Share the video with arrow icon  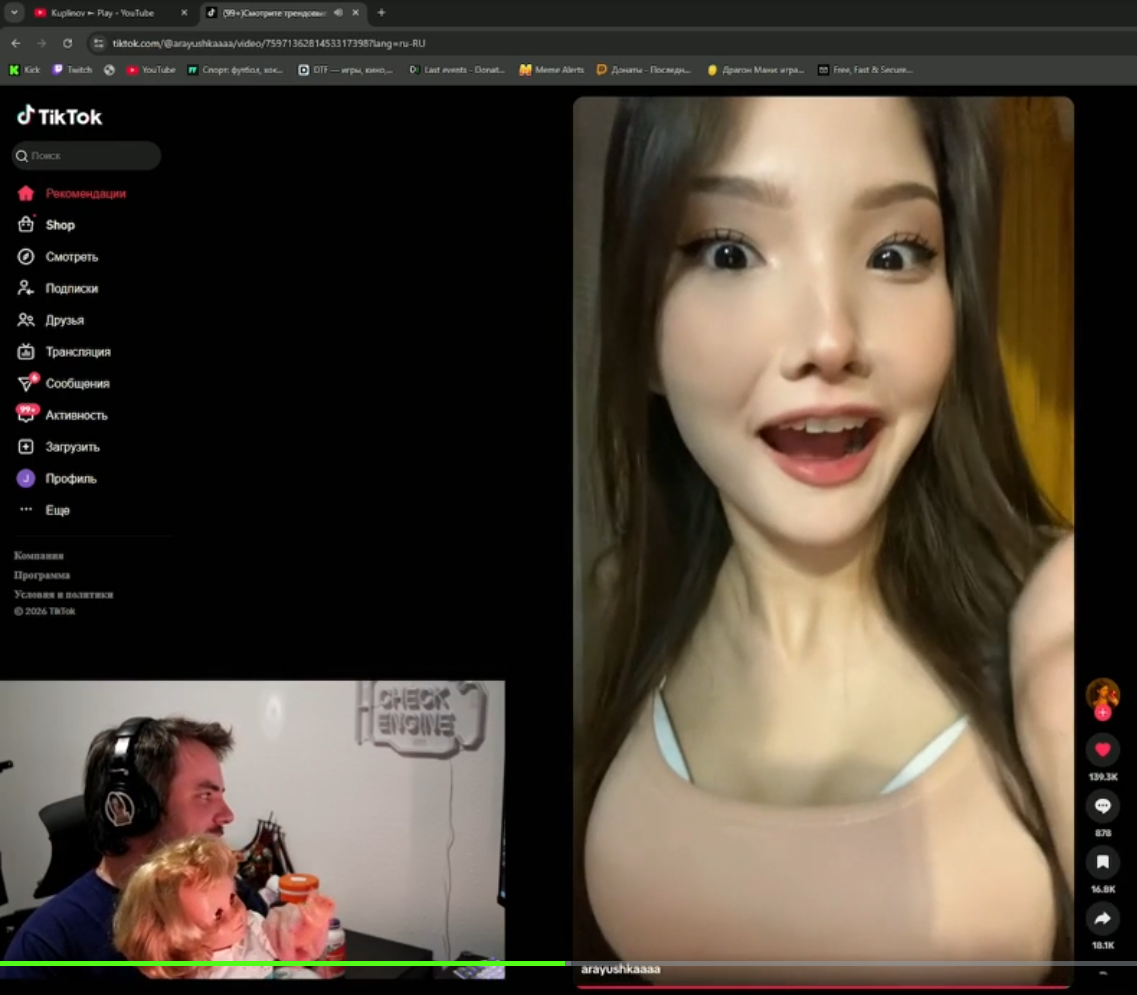click(1102, 918)
